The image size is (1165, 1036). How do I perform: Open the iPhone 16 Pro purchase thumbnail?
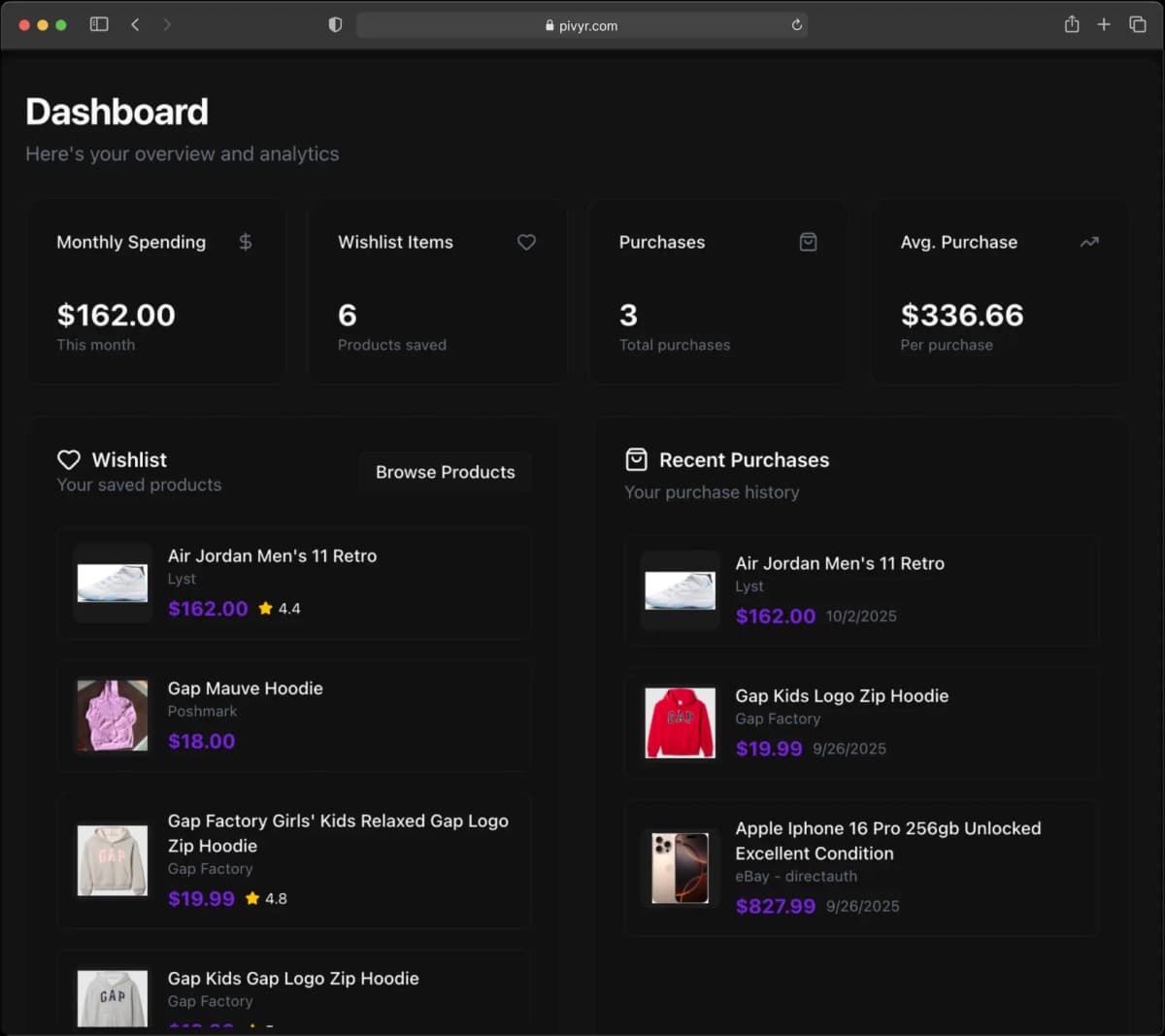click(x=680, y=867)
